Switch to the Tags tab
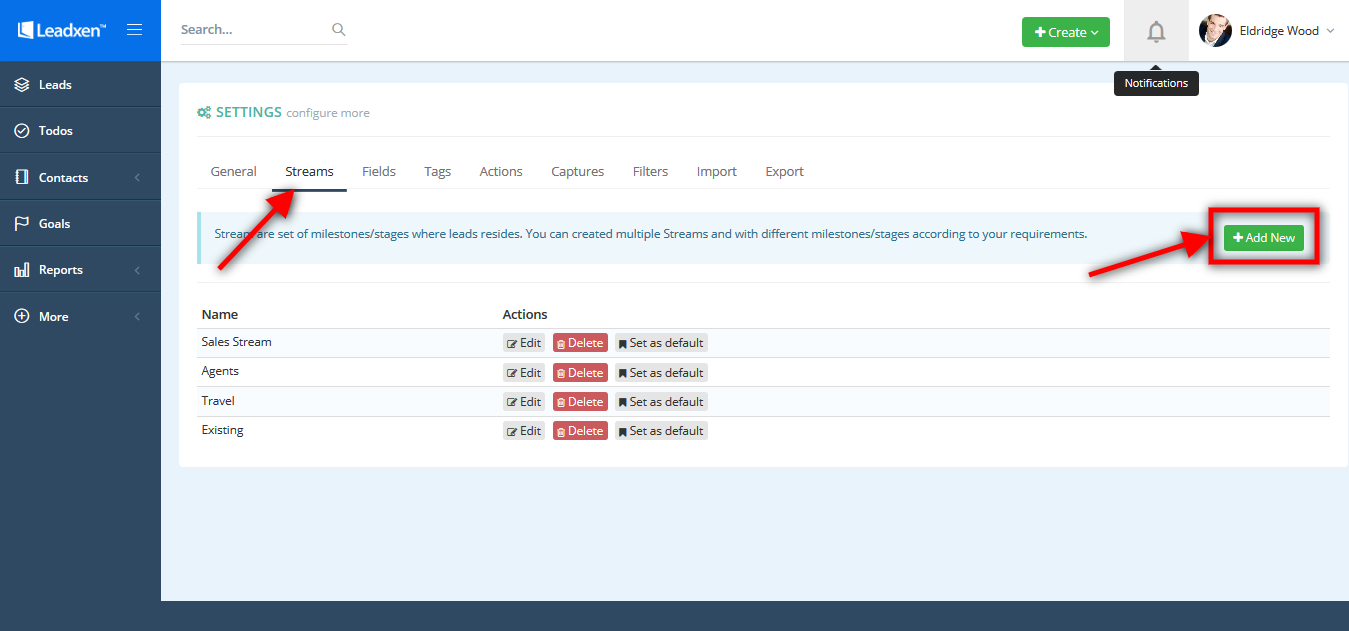Image resolution: width=1349 pixels, height=631 pixels. point(437,171)
